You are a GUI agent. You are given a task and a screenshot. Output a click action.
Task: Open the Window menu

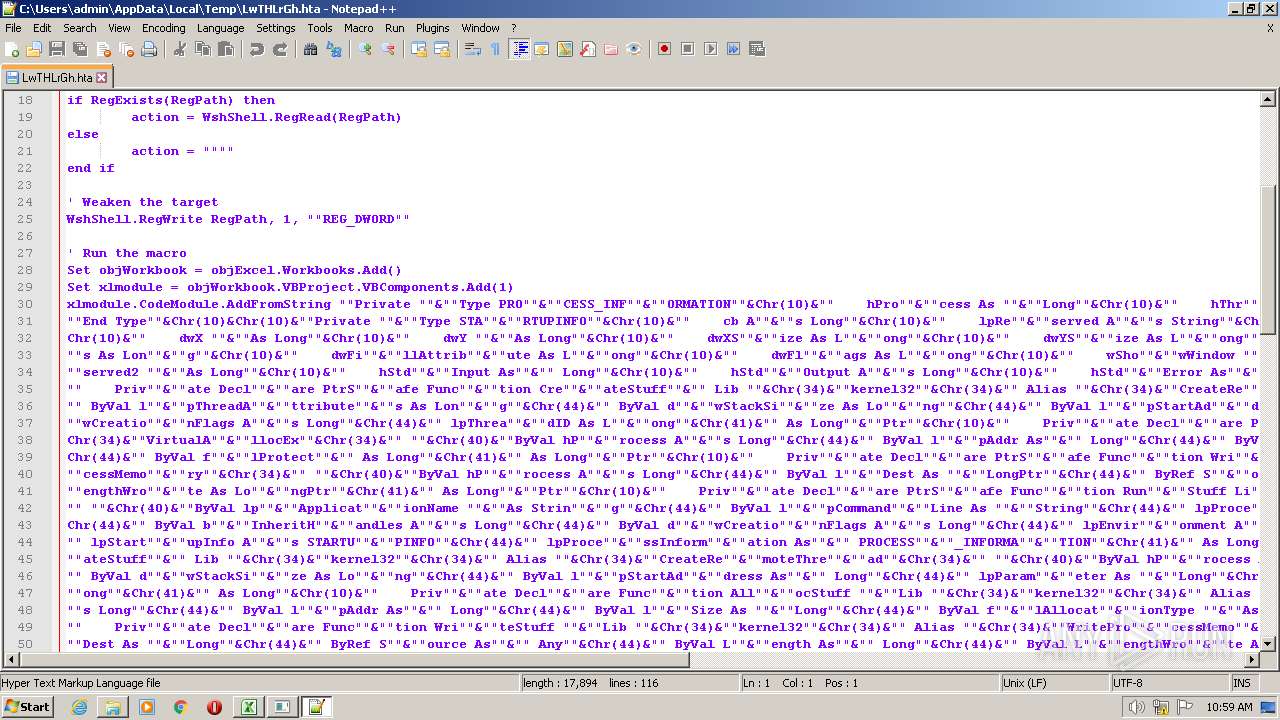[481, 28]
